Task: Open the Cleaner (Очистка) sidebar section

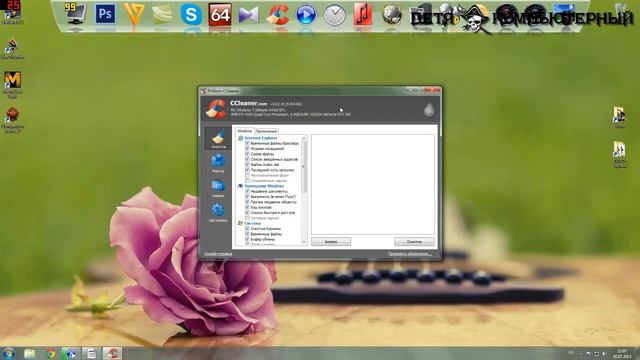Action: 218,139
